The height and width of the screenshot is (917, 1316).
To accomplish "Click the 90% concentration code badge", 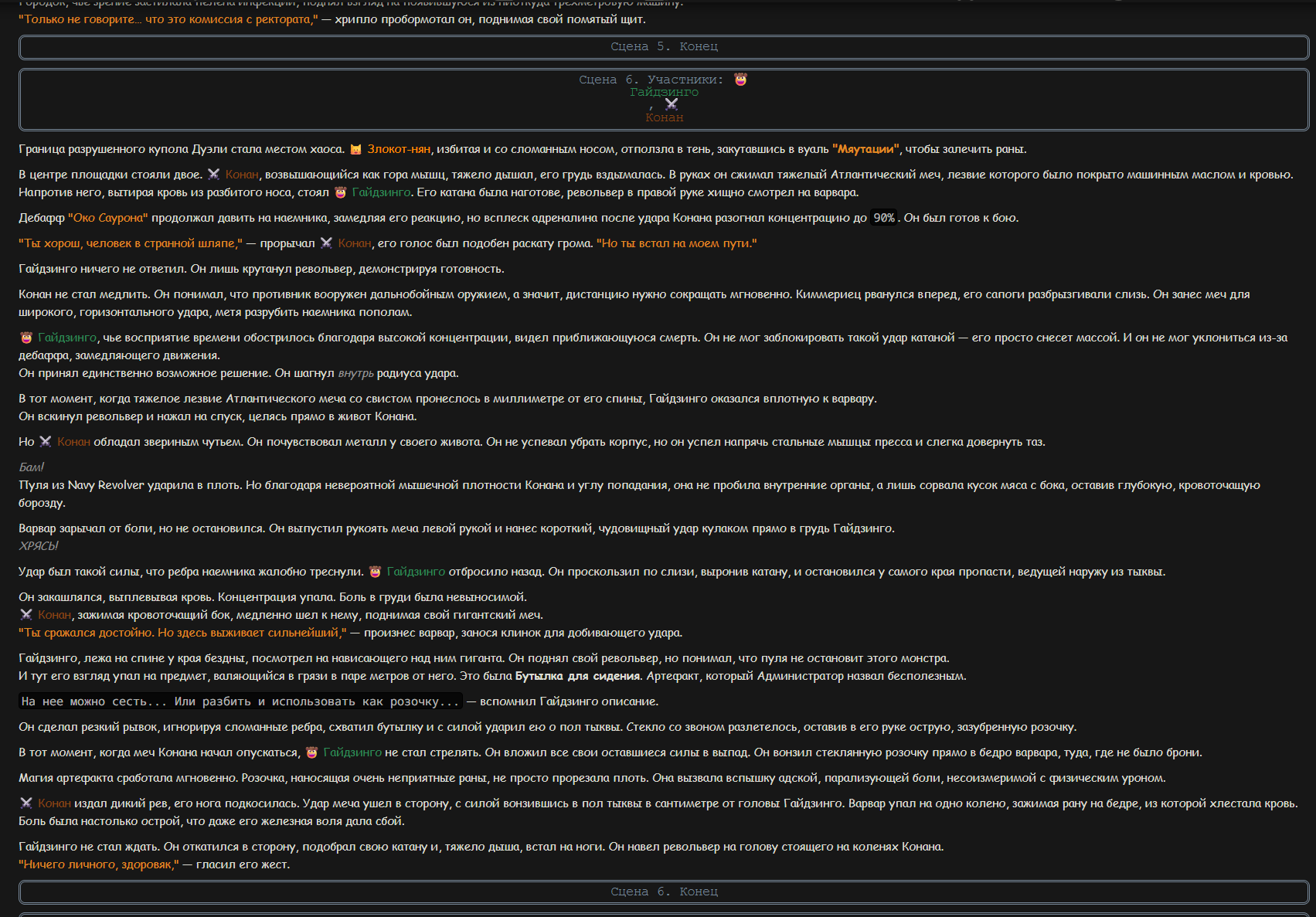I will (884, 218).
